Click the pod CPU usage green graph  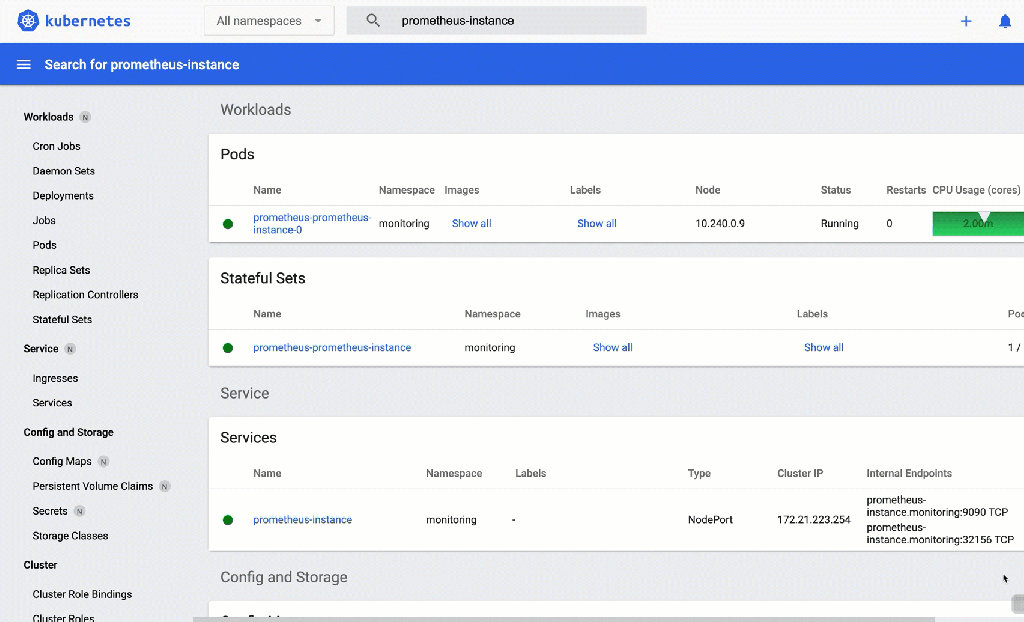pyautogui.click(x=978, y=223)
